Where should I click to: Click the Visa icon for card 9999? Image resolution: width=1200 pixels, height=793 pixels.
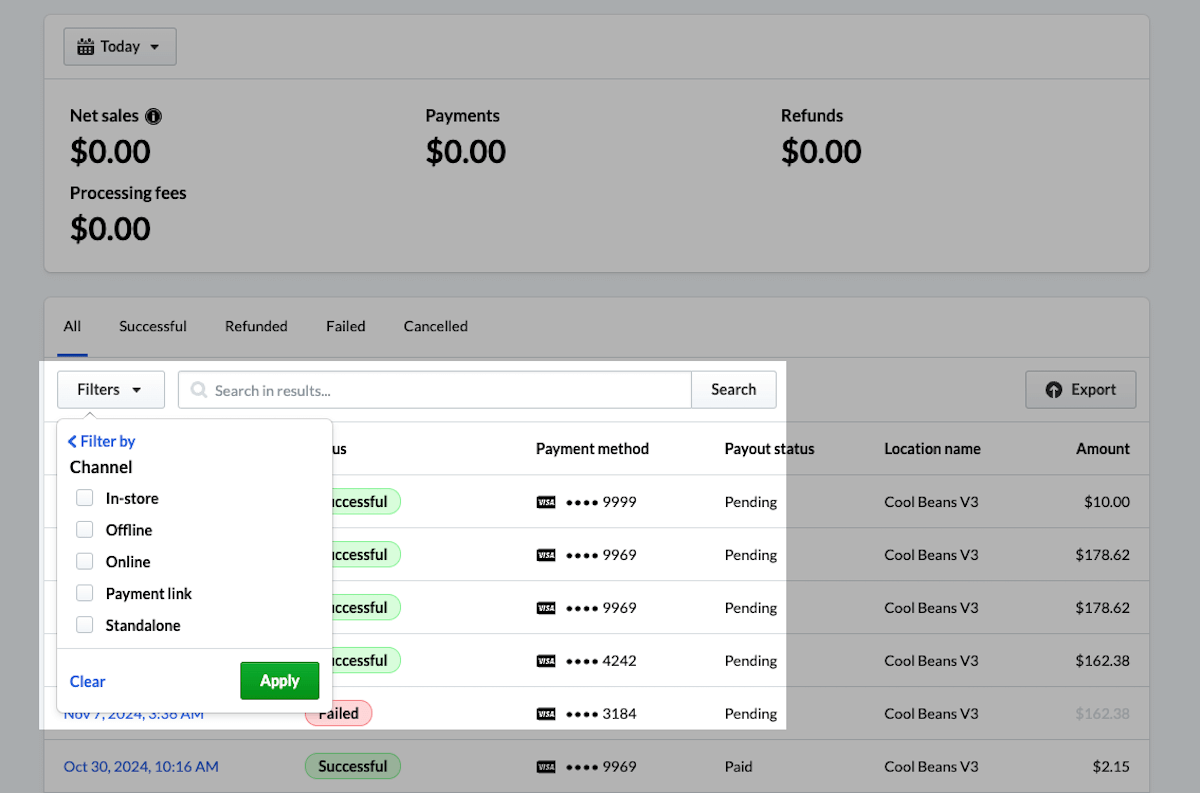click(x=546, y=502)
